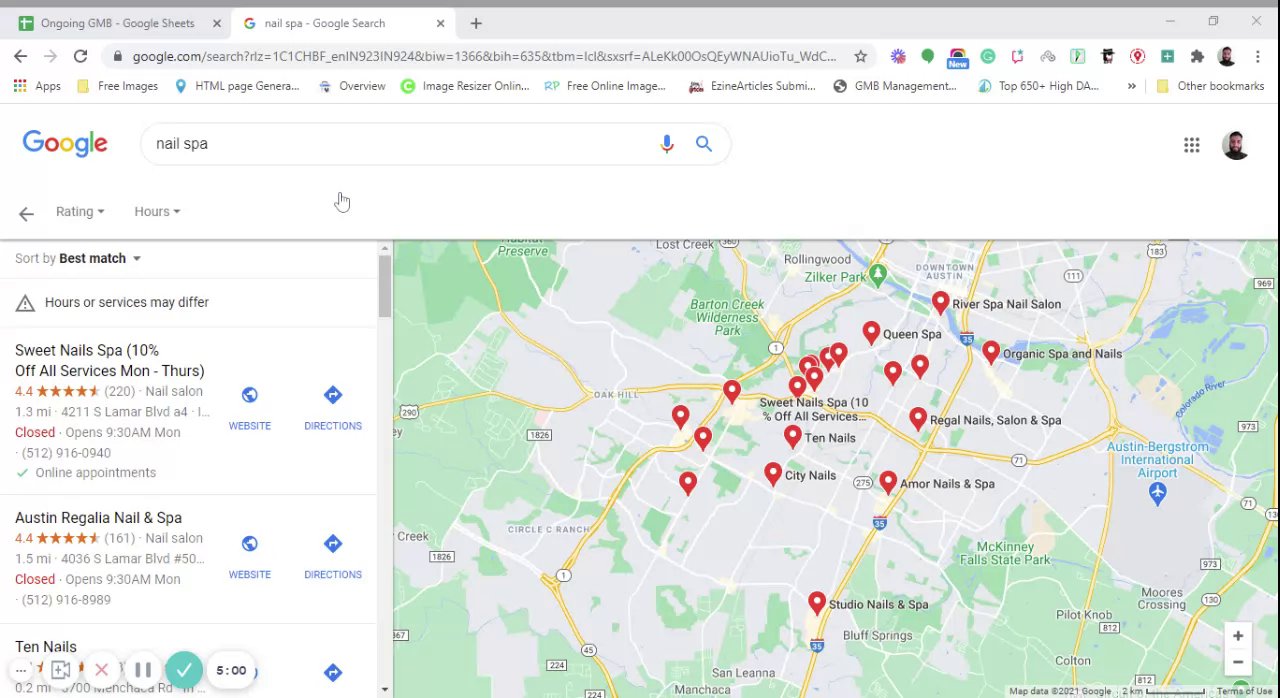
Task: Finish recording with the green checkmark
Action: click(184, 670)
